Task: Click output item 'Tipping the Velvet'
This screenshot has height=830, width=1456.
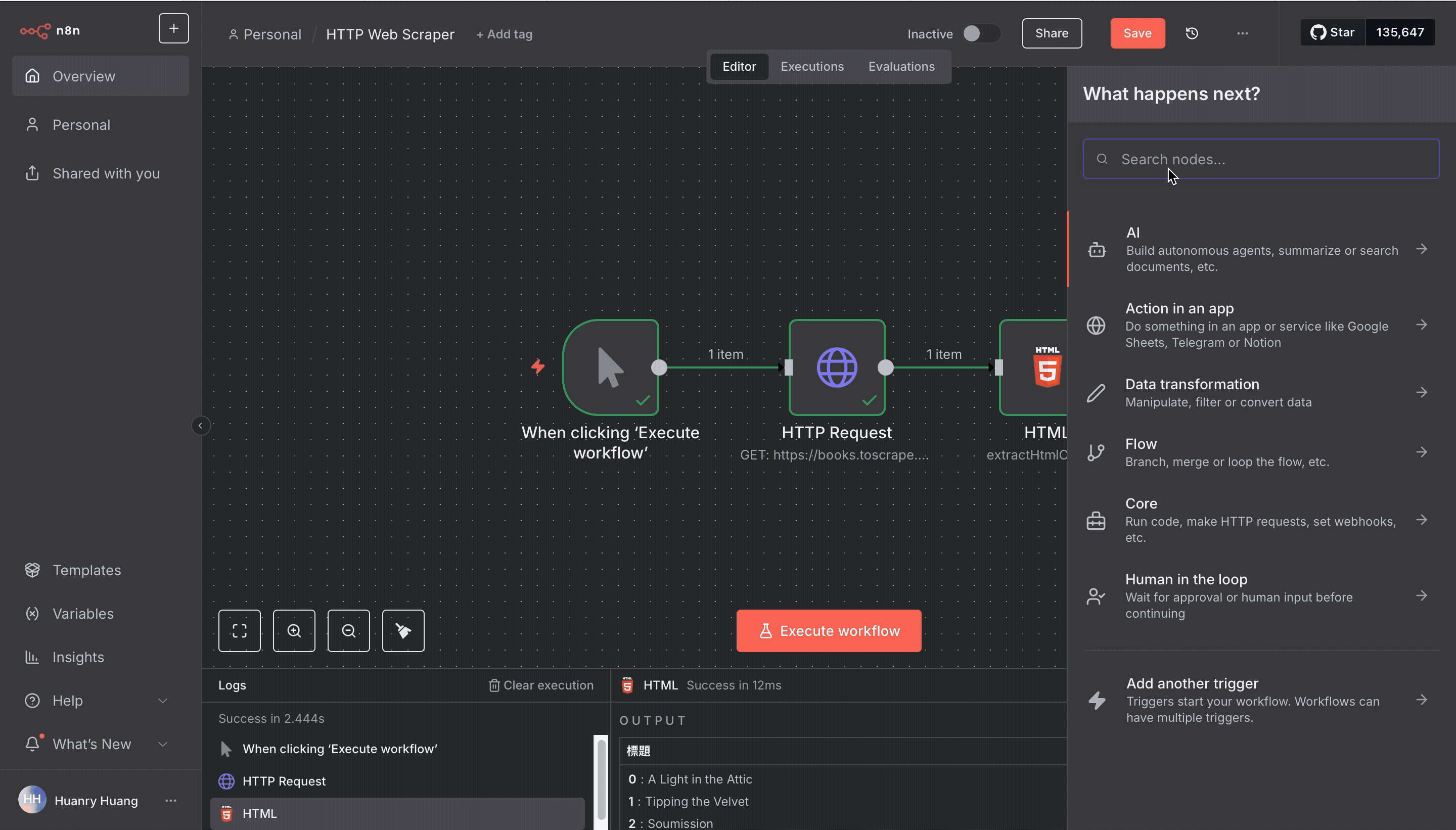Action: [697, 802]
